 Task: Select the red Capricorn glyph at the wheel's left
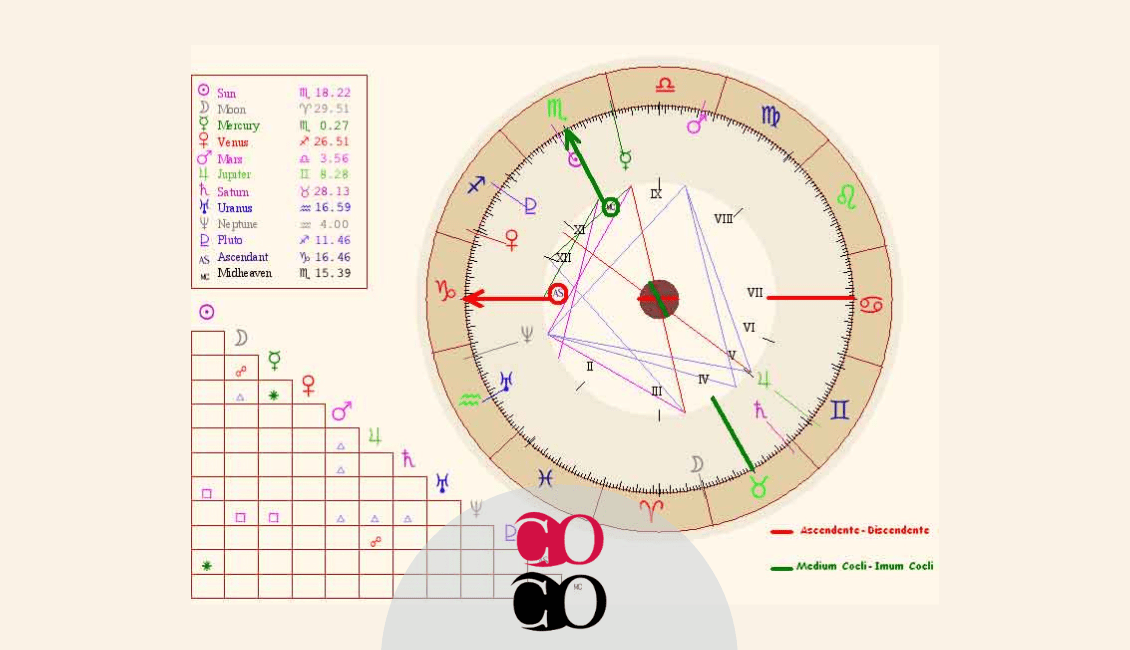point(445,290)
